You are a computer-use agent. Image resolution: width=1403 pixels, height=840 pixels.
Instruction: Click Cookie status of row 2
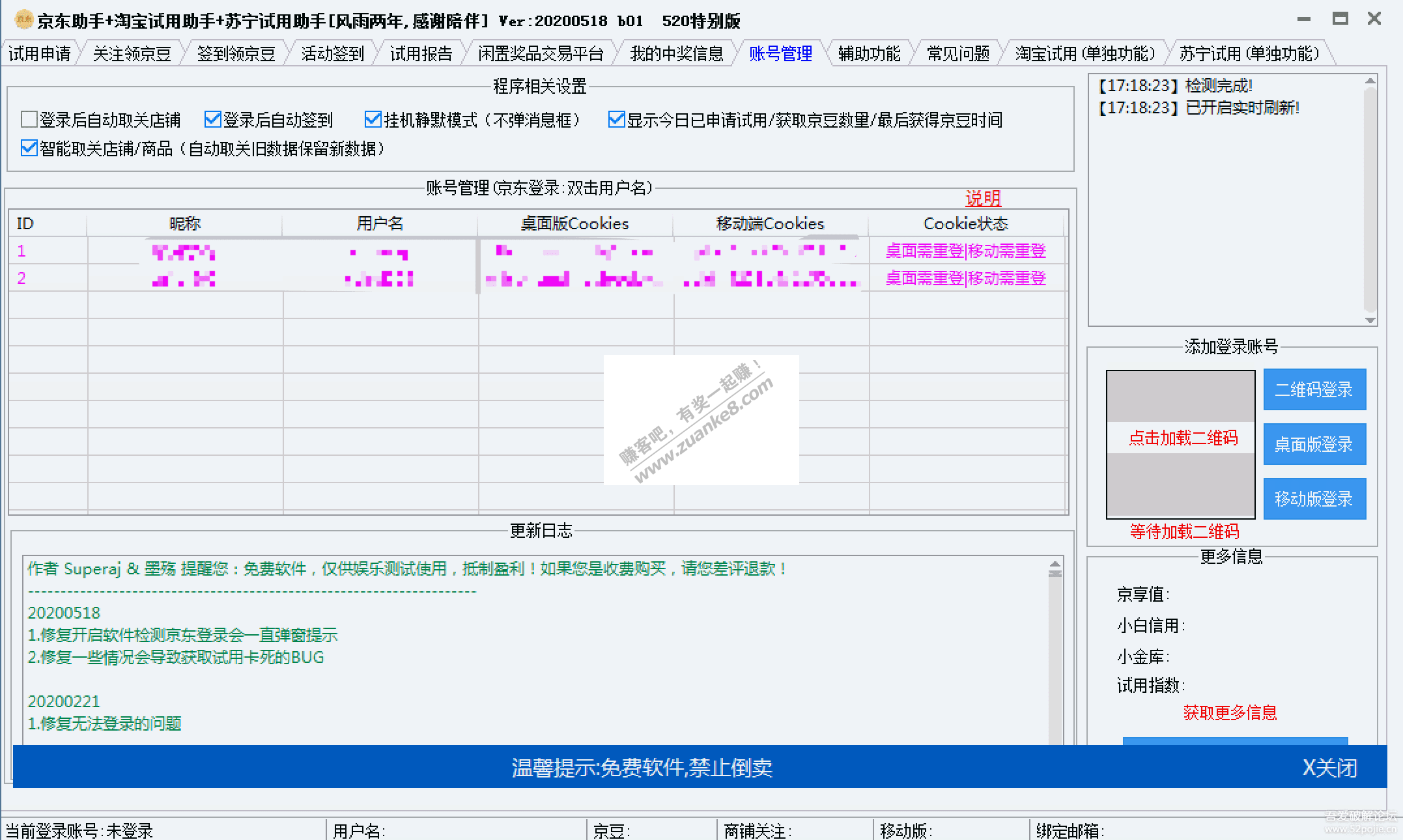(965, 278)
